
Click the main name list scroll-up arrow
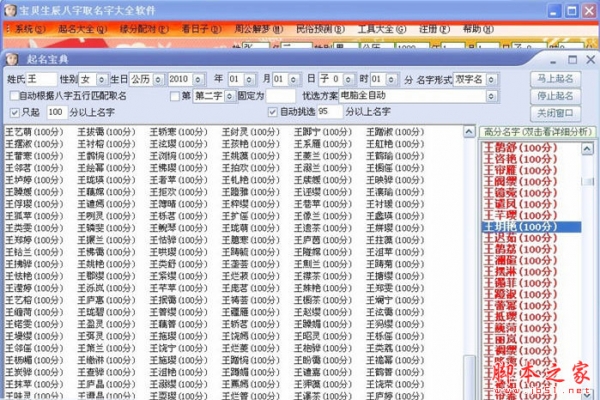point(469,132)
